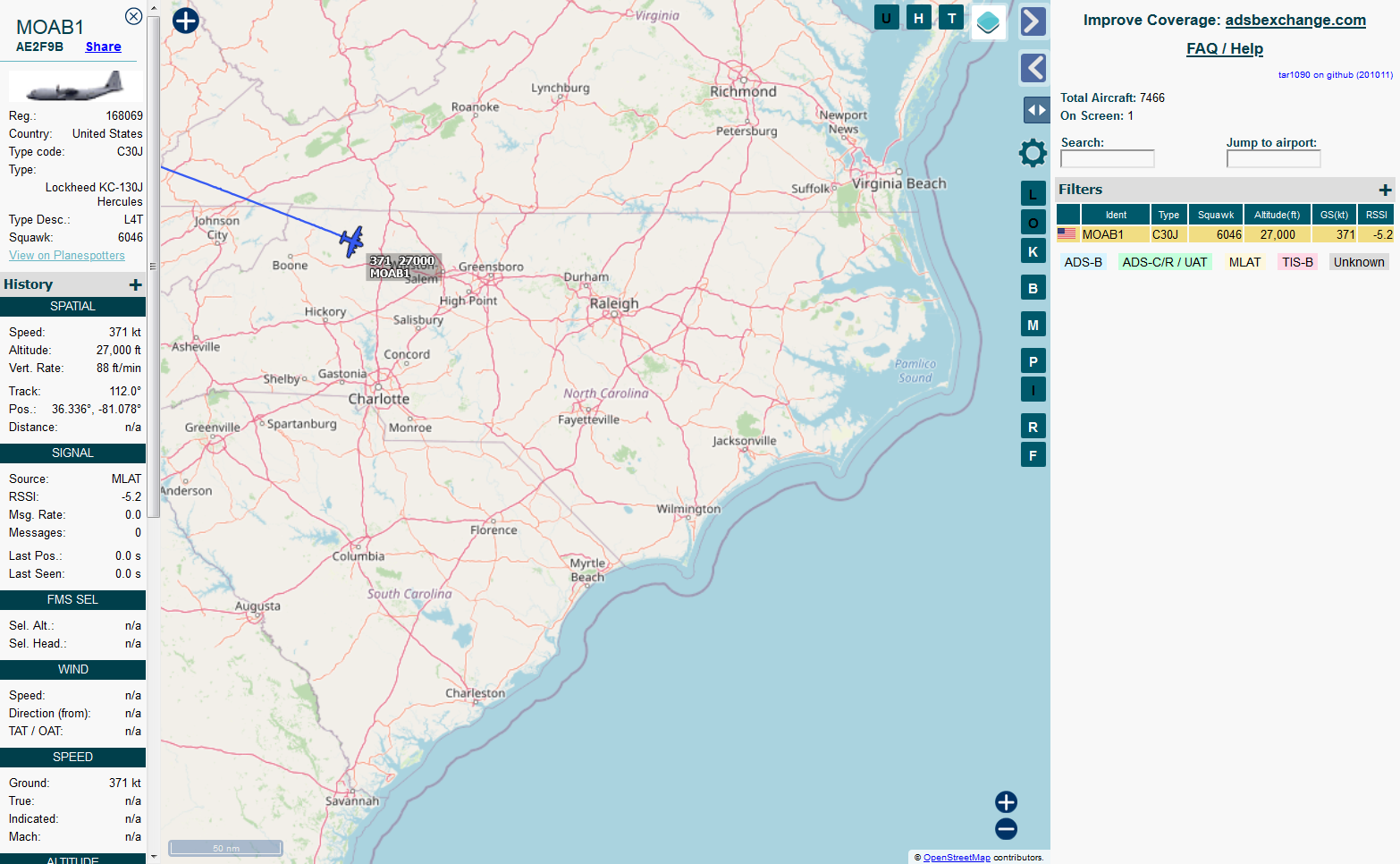Screen dimensions: 1400x864
Task: Click the WIND section header
Action: (72, 669)
